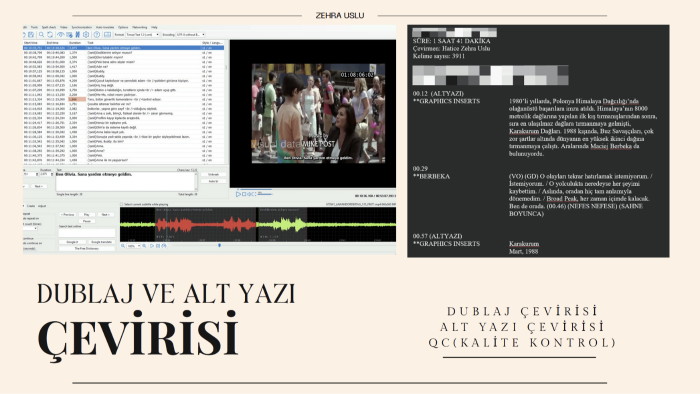Click the Auto br button
This screenshot has width=700, height=394.
[213, 181]
